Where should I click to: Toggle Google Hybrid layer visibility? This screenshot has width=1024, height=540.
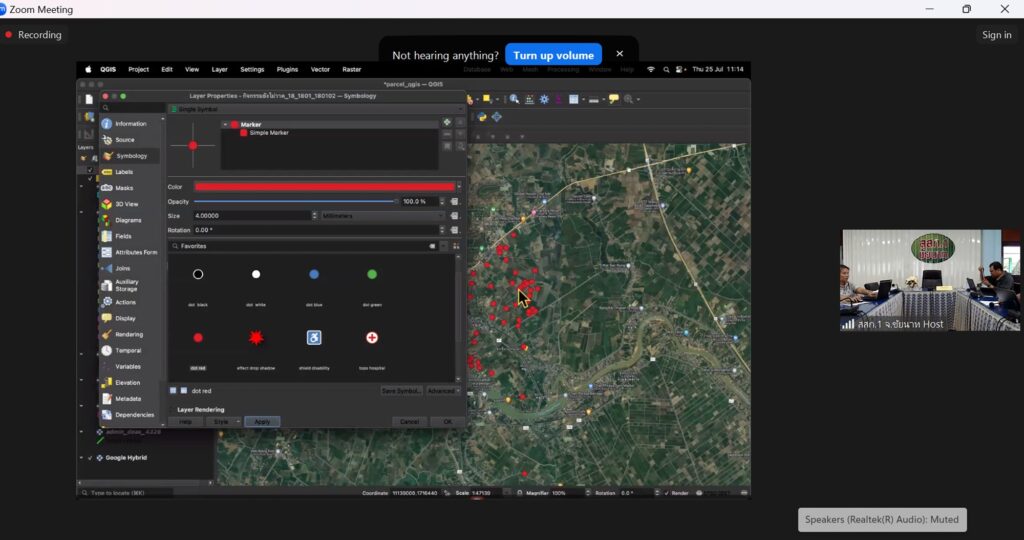click(x=90, y=457)
